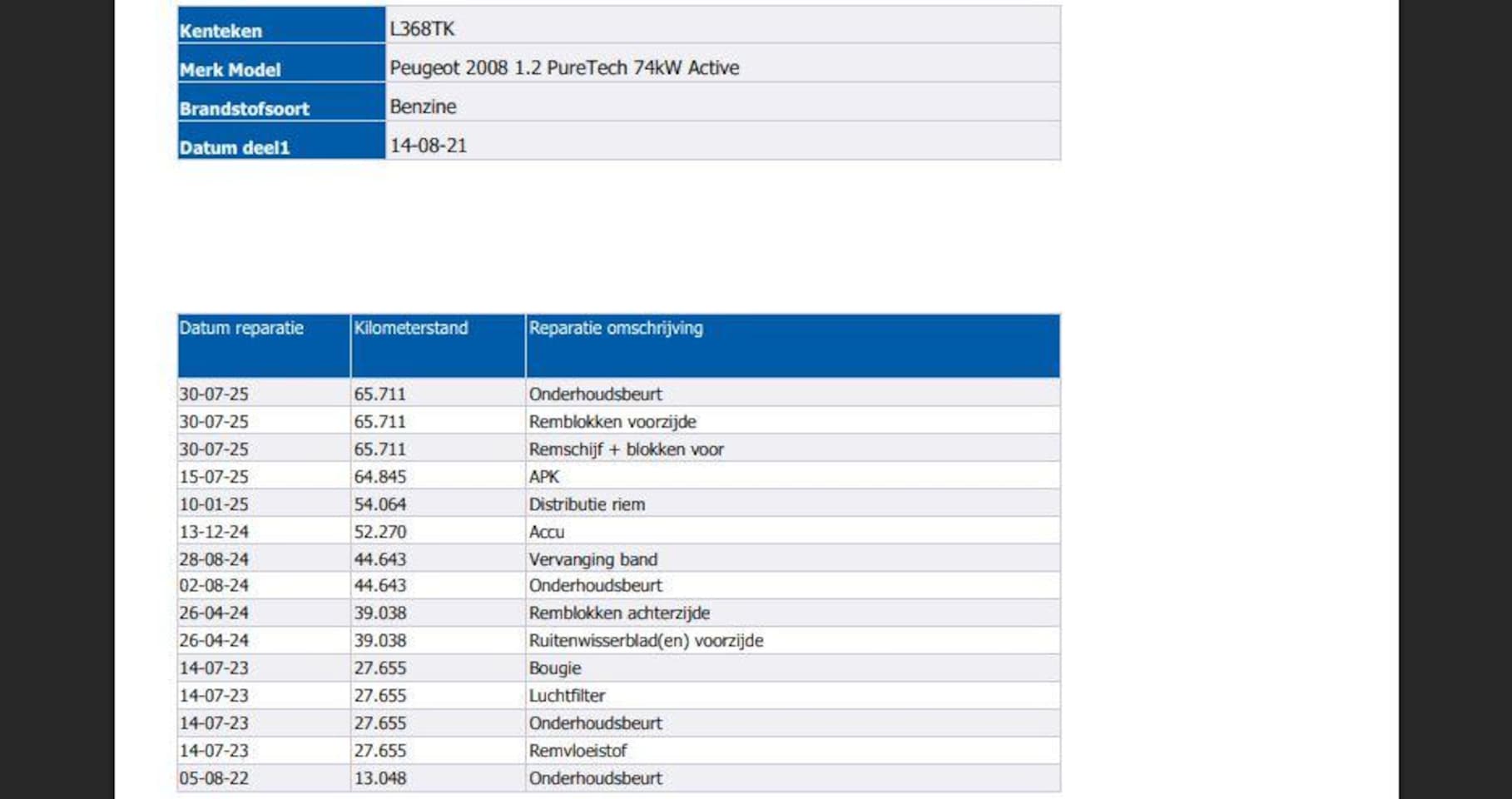This screenshot has height=799, width=1512.
Task: Select the Benzine fuel type value
Action: tap(423, 107)
